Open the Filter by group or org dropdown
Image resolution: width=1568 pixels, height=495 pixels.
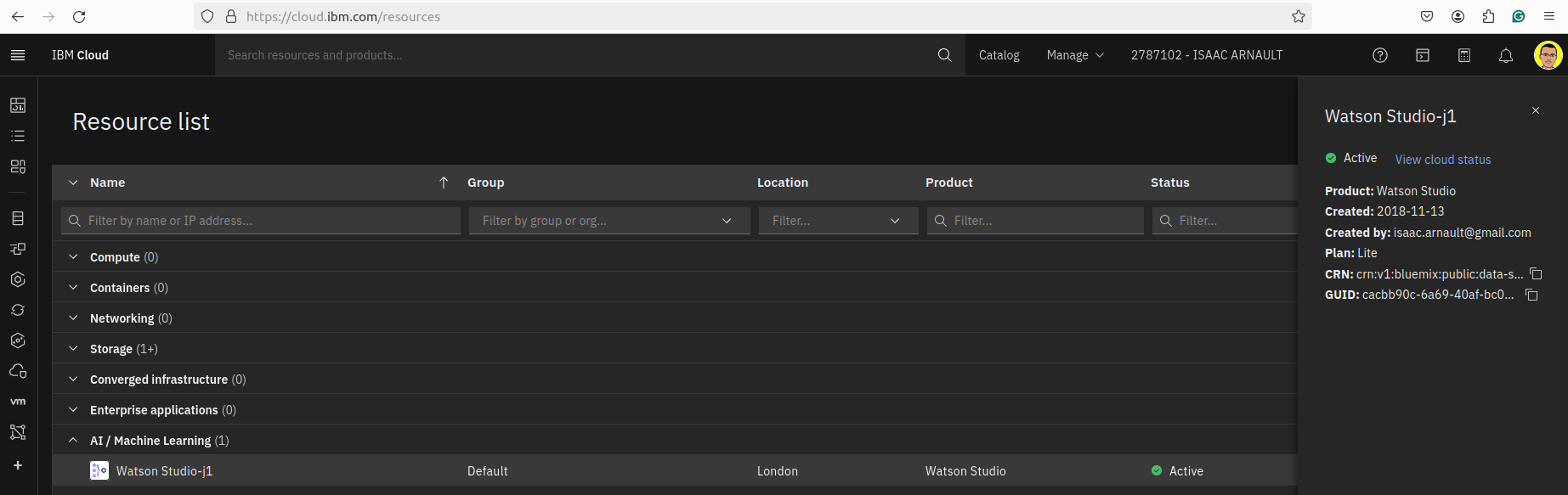click(x=609, y=221)
